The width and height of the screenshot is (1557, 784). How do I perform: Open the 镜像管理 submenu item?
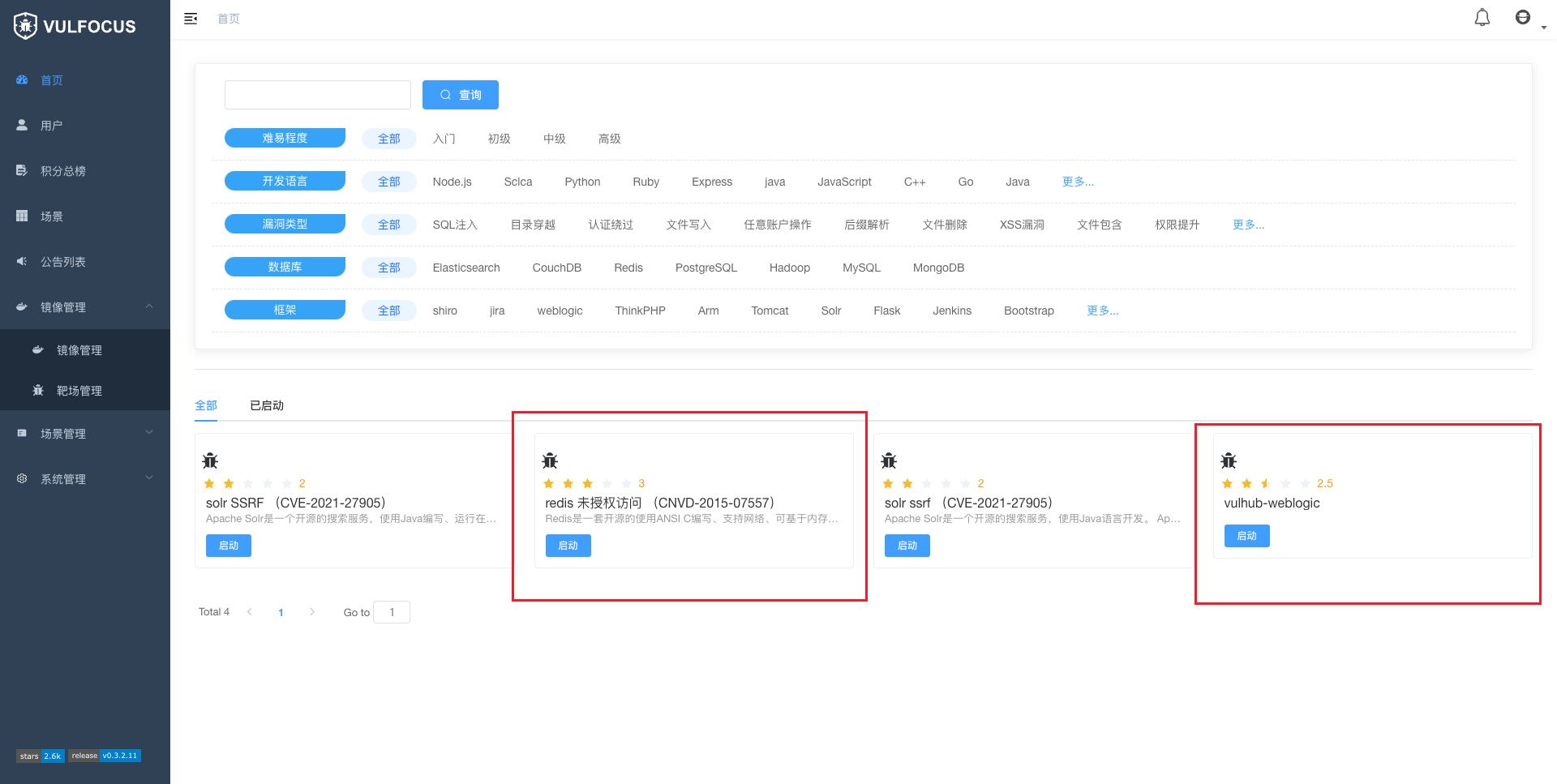[85, 350]
